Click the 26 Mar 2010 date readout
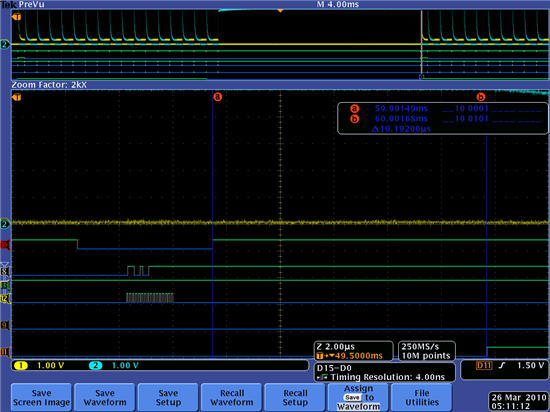The width and height of the screenshot is (550, 412). 519,398
